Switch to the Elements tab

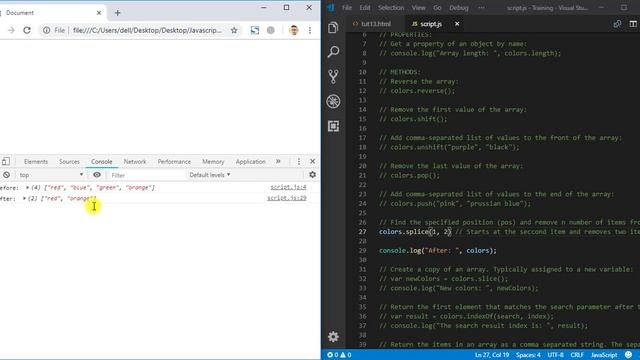[36, 162]
